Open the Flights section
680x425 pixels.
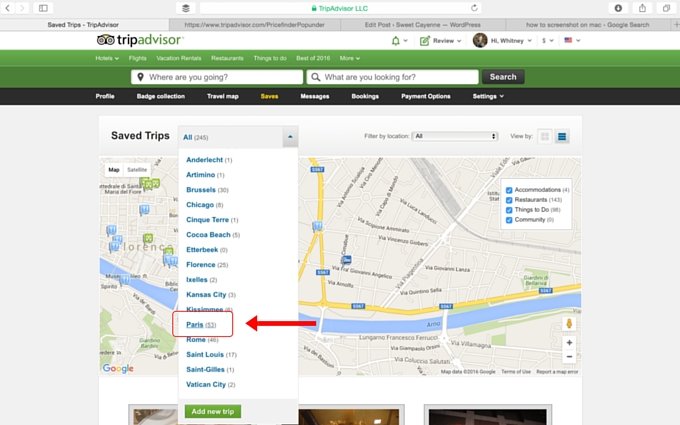pos(137,58)
